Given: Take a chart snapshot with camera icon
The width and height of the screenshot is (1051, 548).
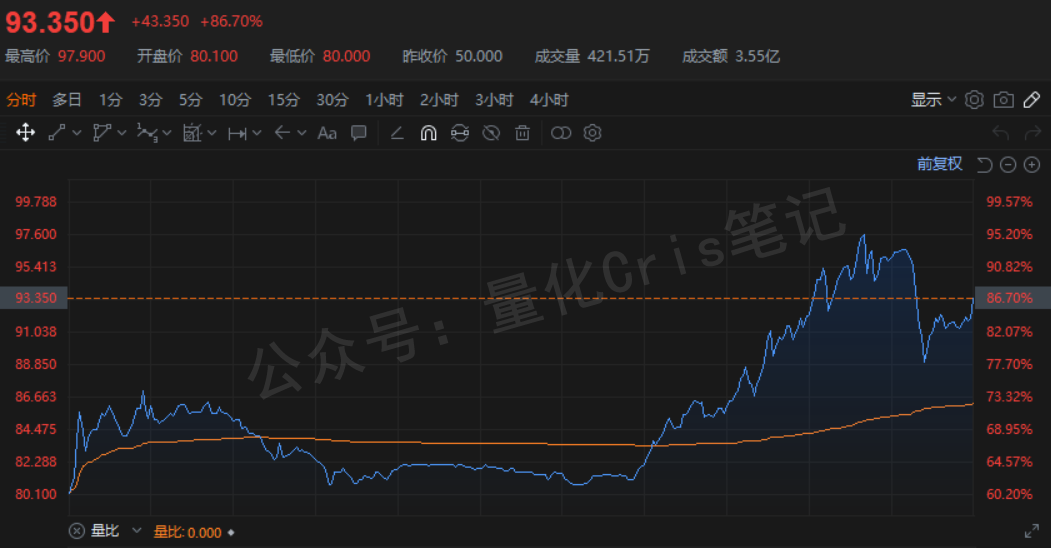Looking at the screenshot, I should point(1003,100).
